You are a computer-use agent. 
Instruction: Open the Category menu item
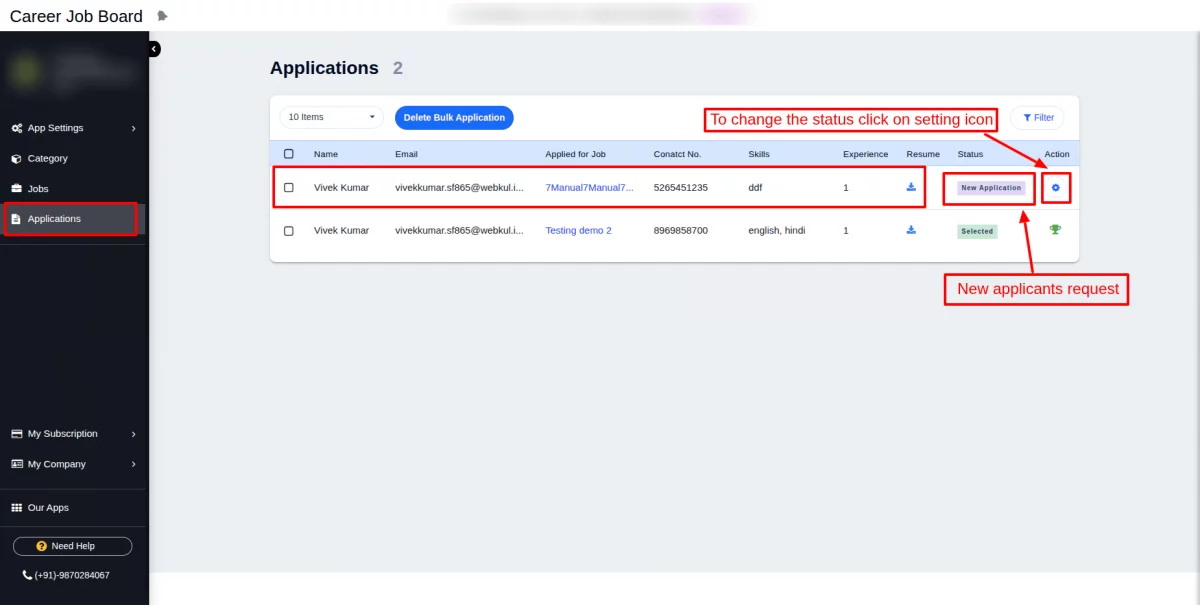click(x=74, y=158)
